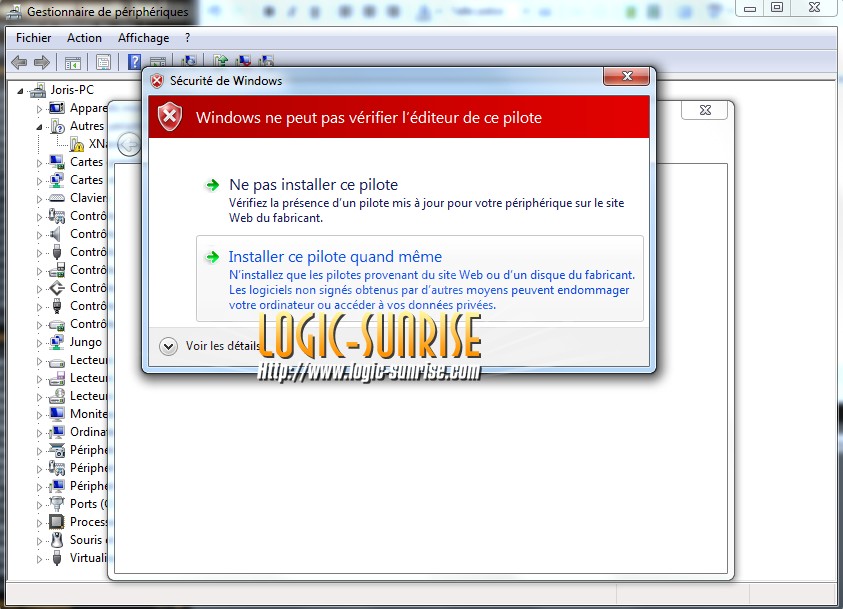
Task: Click the Forward arrow in the Device Manager toolbar
Action: click(x=41, y=62)
